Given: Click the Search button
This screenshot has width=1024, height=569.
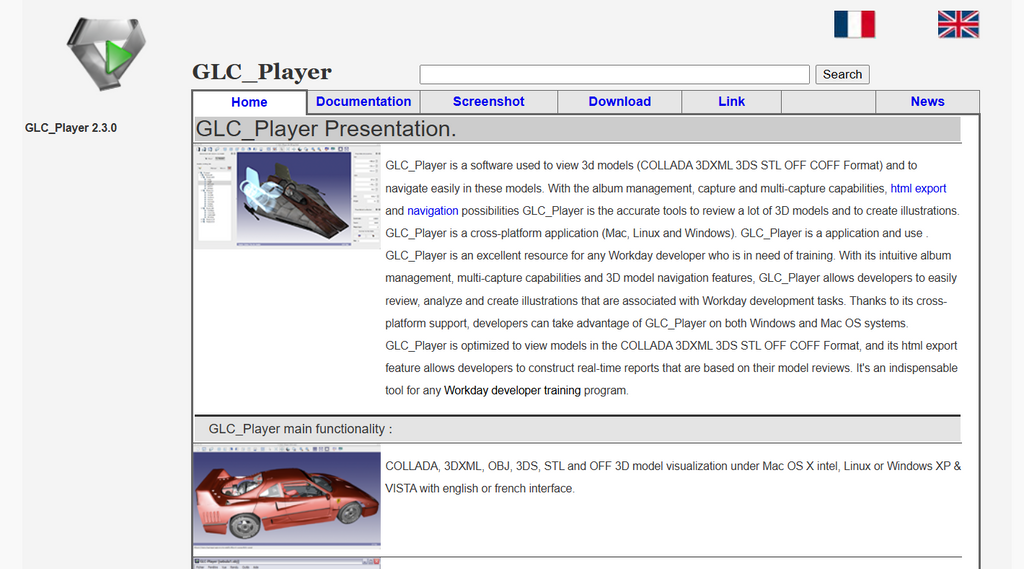Looking at the screenshot, I should pos(842,74).
